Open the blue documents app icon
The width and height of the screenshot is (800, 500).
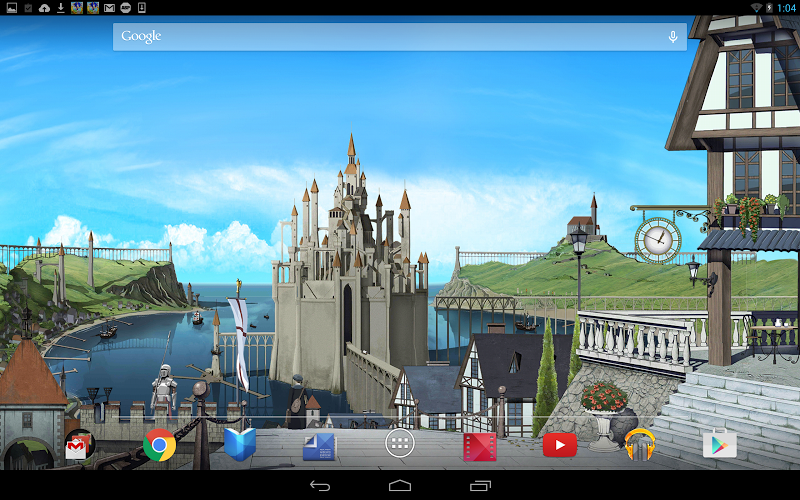coord(319,446)
